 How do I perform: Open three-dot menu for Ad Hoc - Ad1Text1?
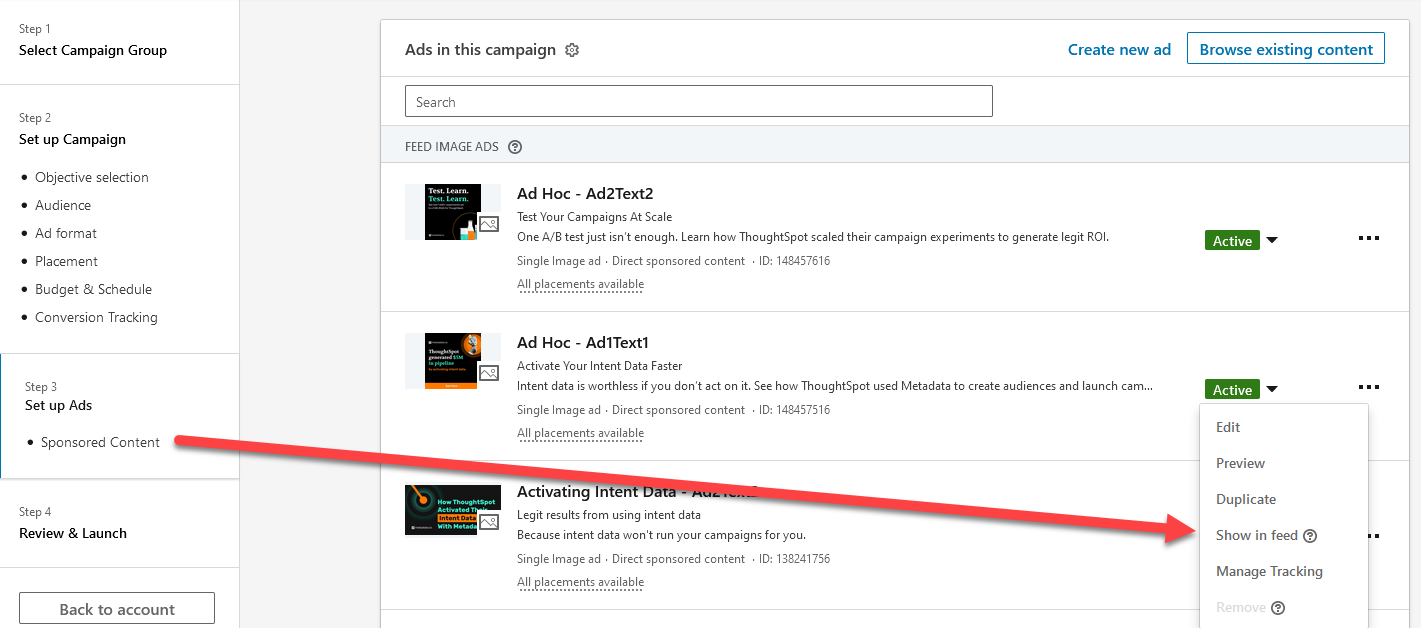tap(1368, 387)
